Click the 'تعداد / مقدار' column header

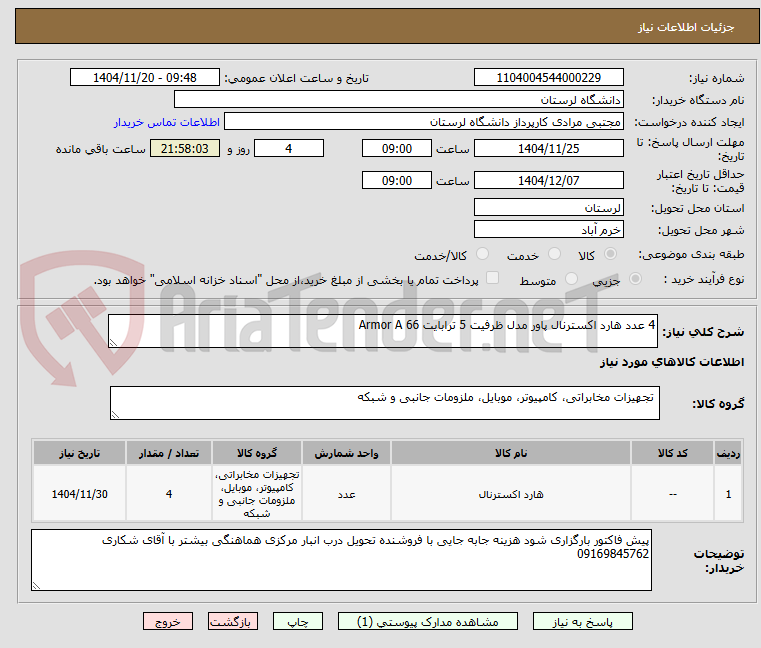(168, 453)
